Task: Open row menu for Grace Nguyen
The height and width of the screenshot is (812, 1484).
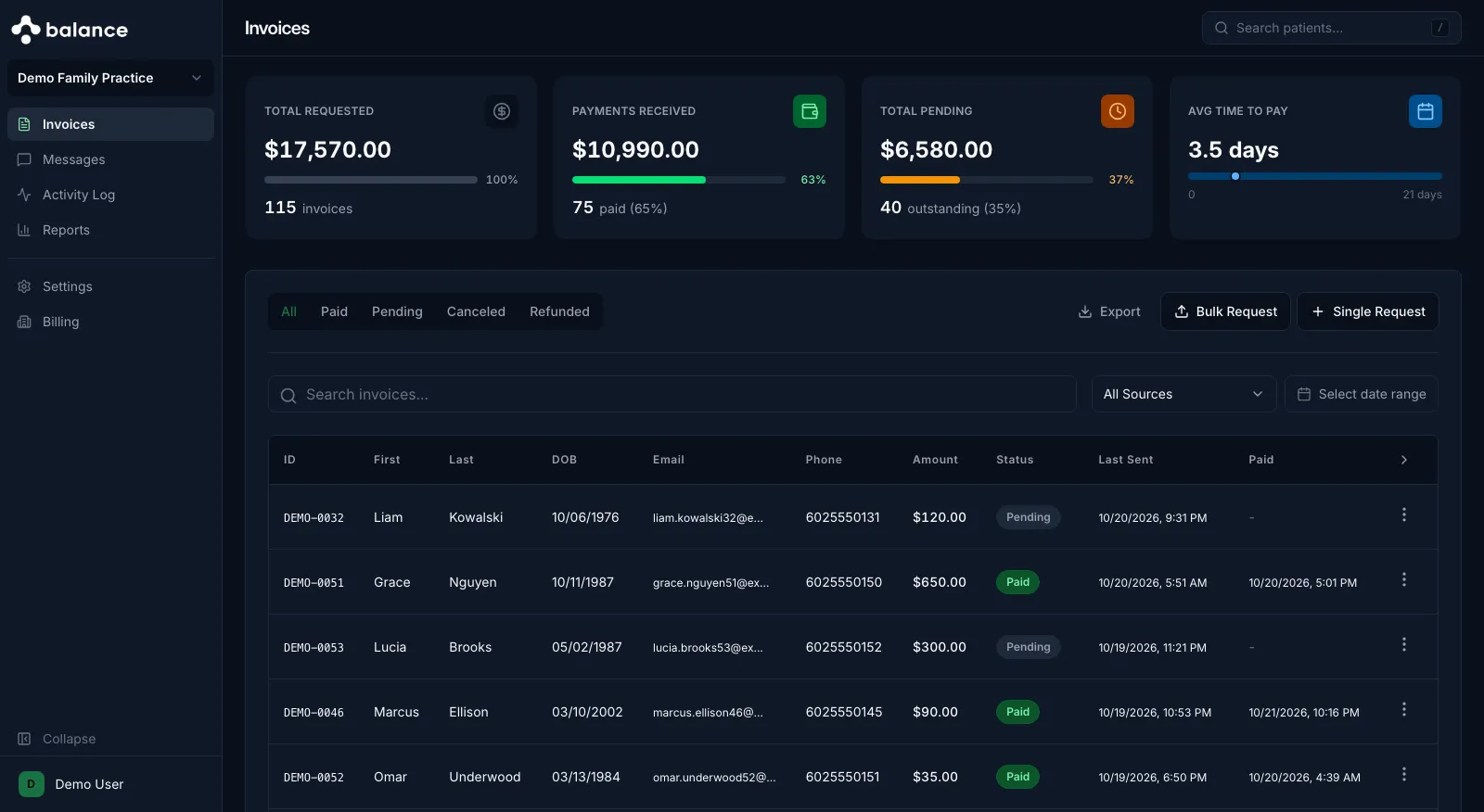Action: pyautogui.click(x=1404, y=579)
